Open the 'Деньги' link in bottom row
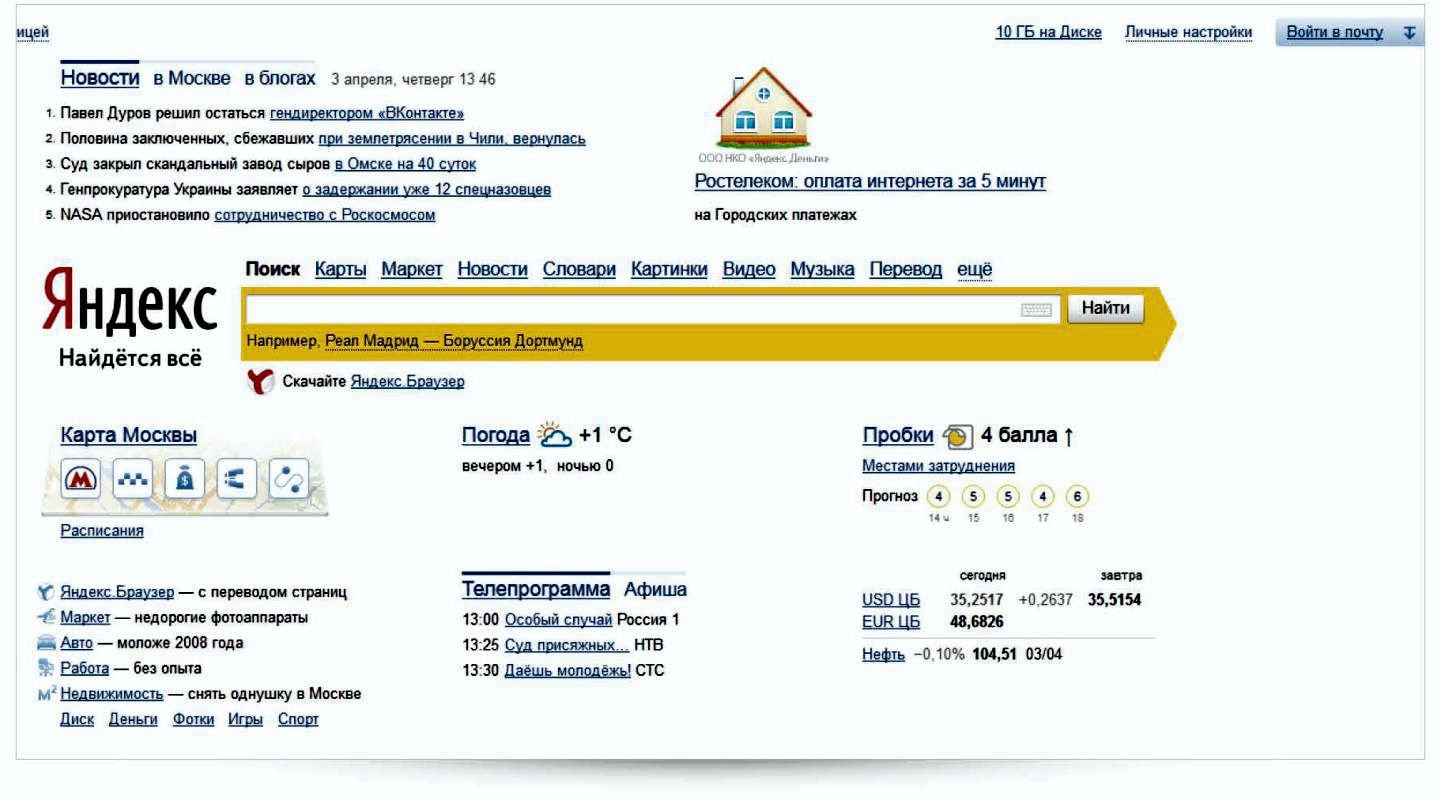This screenshot has width=1445, height=800. (x=133, y=719)
